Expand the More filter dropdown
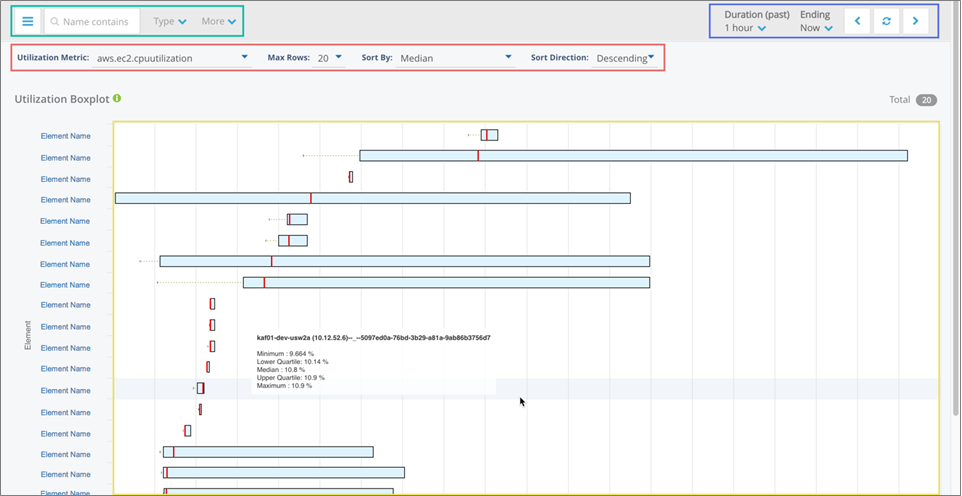This screenshot has width=962, height=496. pyautogui.click(x=219, y=21)
